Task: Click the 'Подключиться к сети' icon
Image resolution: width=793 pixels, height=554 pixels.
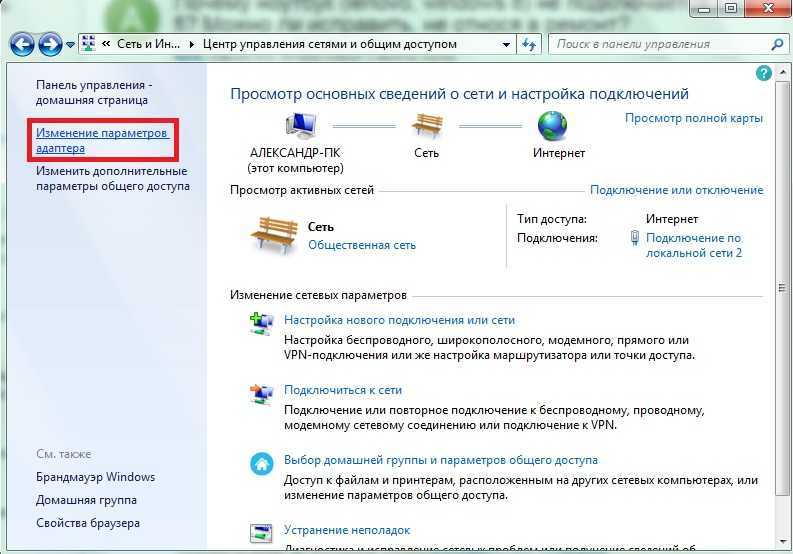Action: [x=261, y=394]
